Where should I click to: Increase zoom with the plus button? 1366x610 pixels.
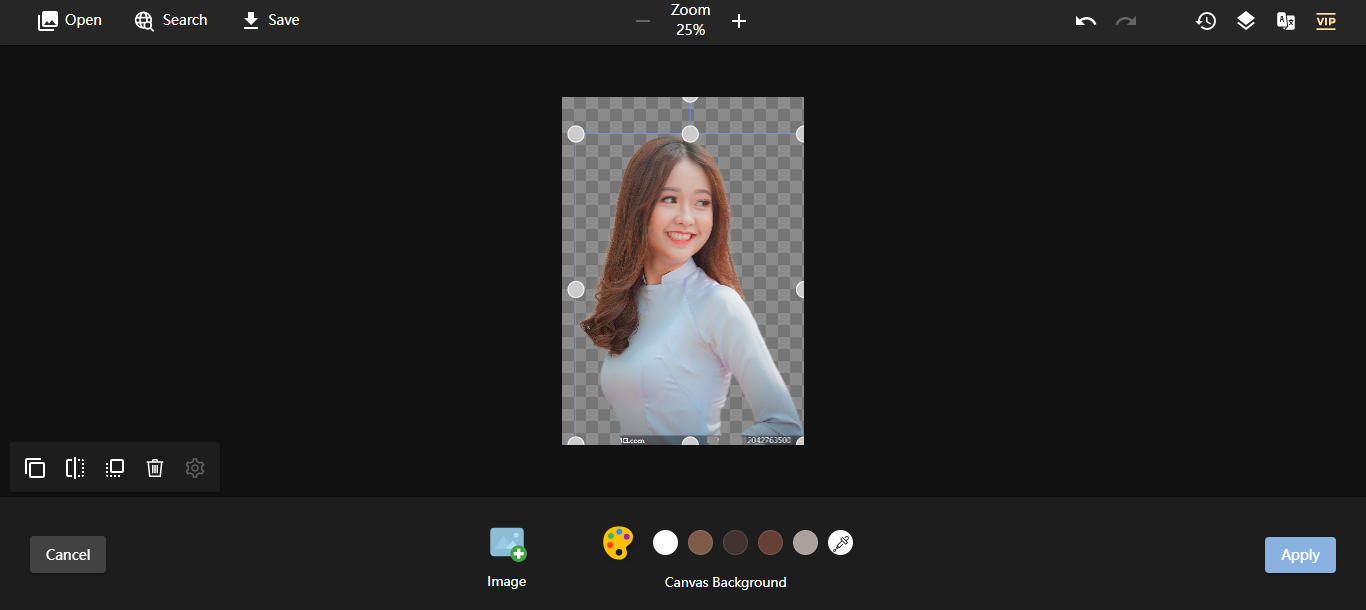pyautogui.click(x=739, y=21)
